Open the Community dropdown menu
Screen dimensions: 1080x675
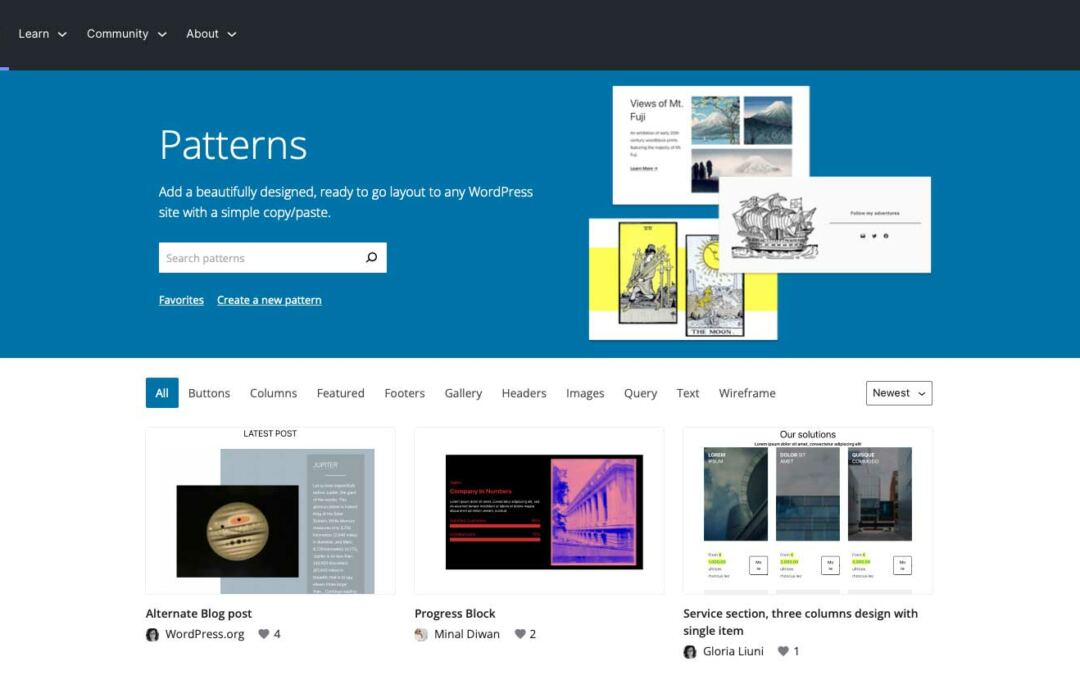click(126, 34)
